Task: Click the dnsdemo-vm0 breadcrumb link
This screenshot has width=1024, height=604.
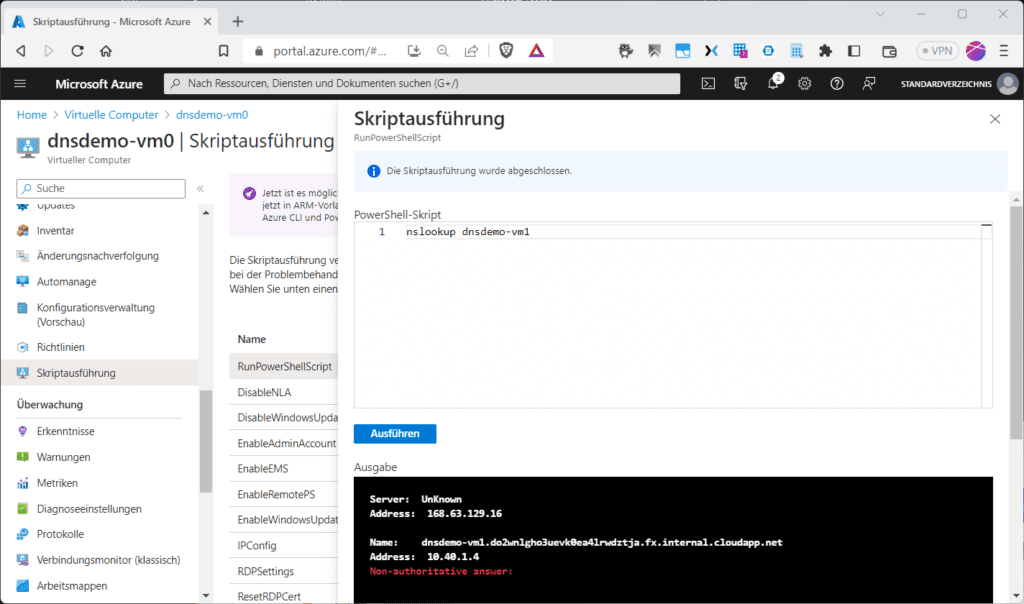Action: [212, 115]
